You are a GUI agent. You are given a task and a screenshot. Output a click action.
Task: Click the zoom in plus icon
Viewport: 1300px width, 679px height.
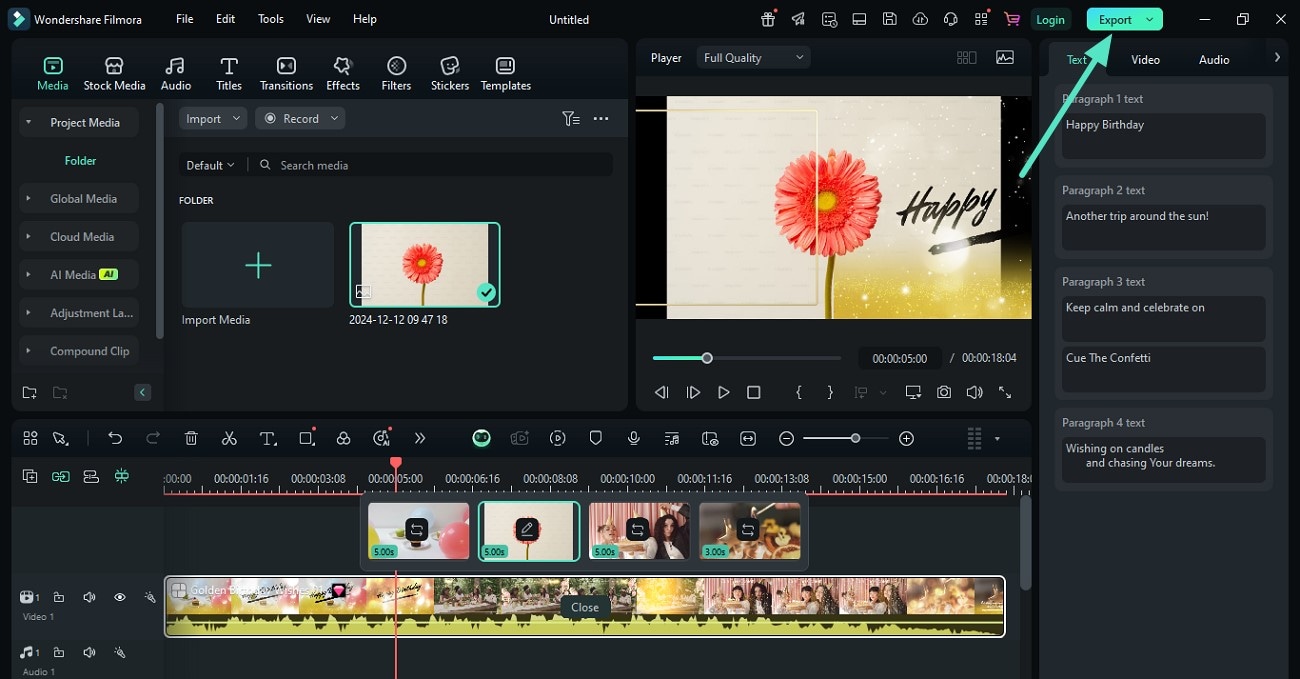pos(906,438)
